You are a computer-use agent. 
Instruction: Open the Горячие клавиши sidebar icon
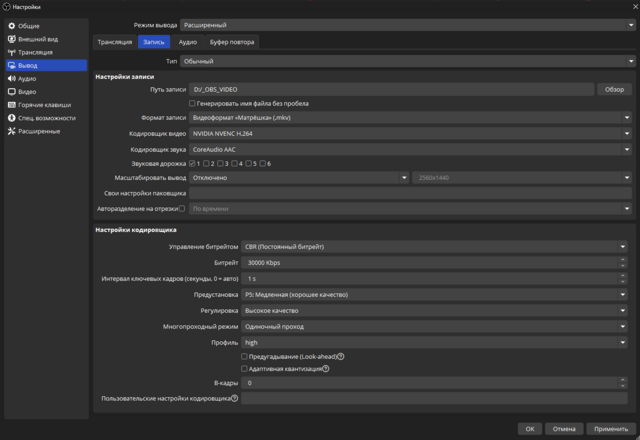11,104
